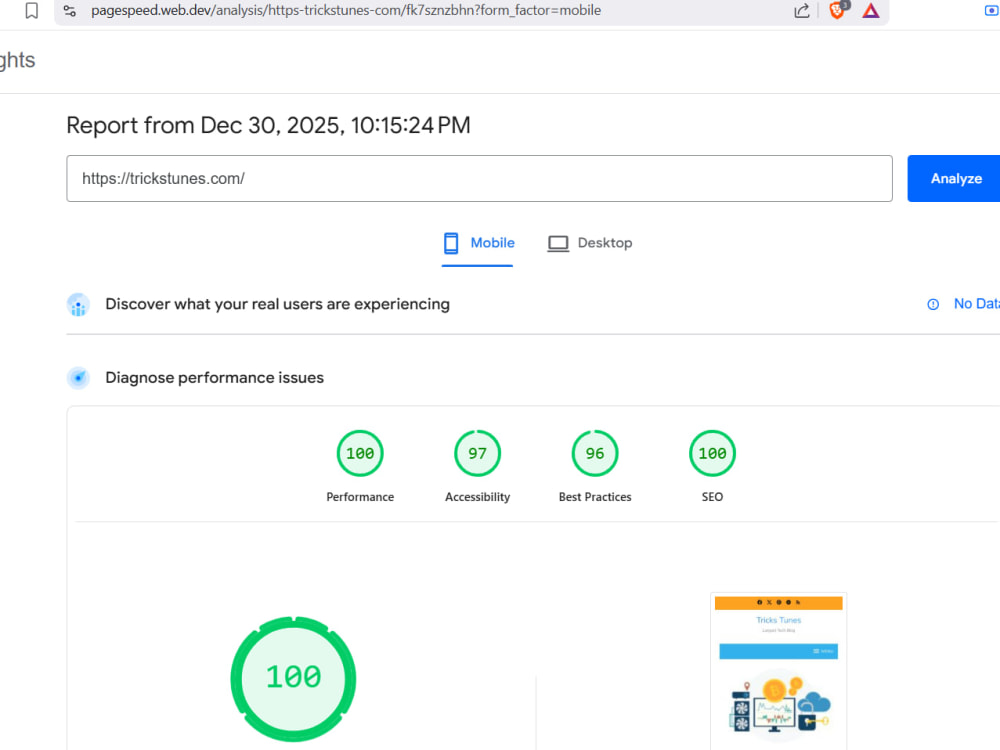Click the large 100 performance gauge
1000x750 pixels.
pyautogui.click(x=293, y=679)
